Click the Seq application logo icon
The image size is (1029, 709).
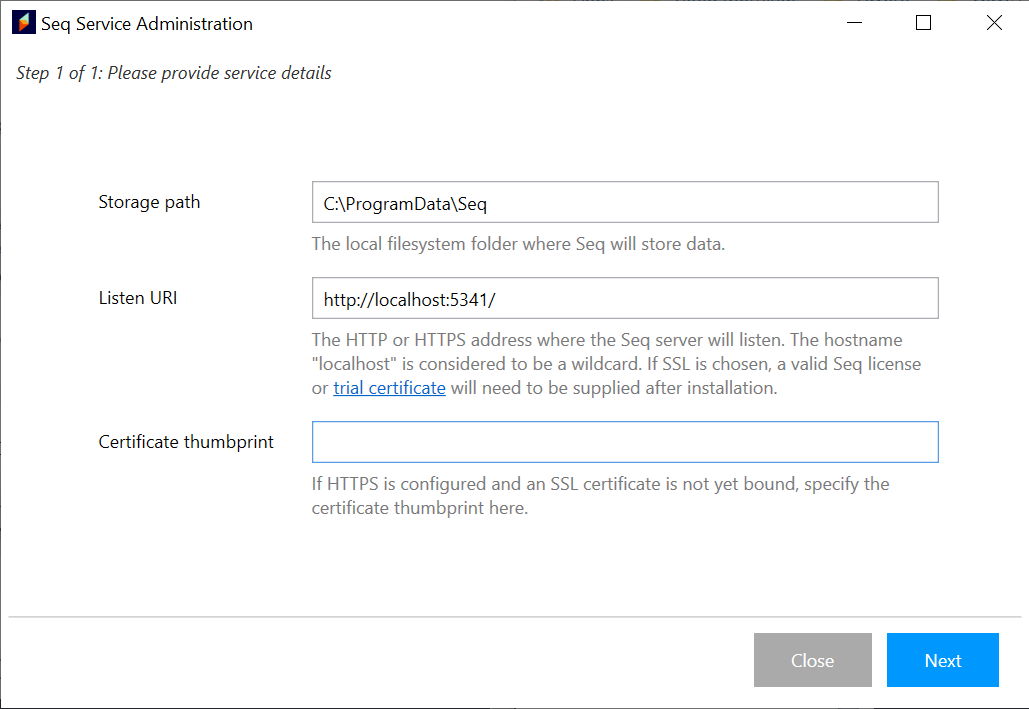point(24,23)
